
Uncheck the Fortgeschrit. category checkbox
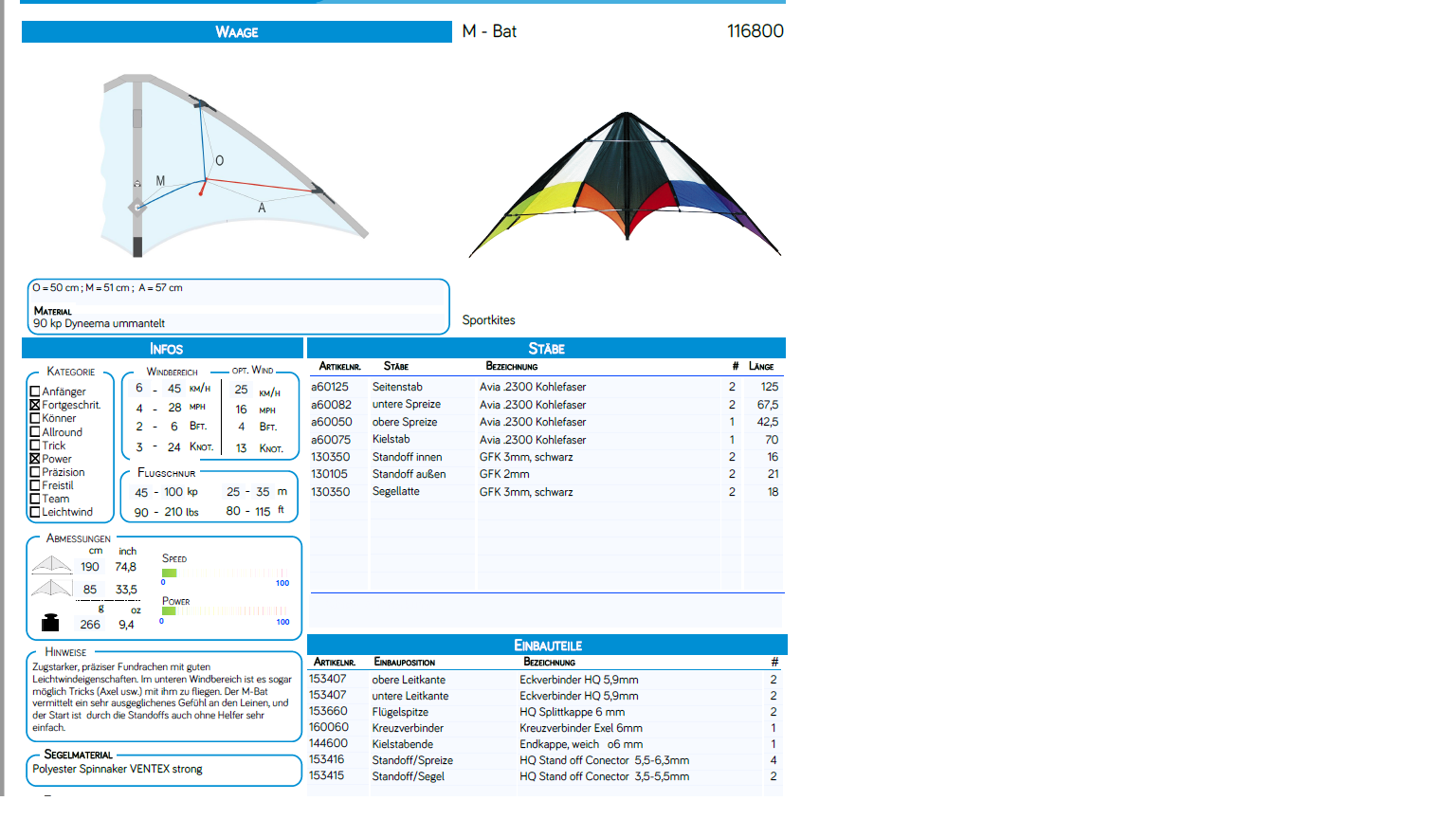[x=35, y=405]
